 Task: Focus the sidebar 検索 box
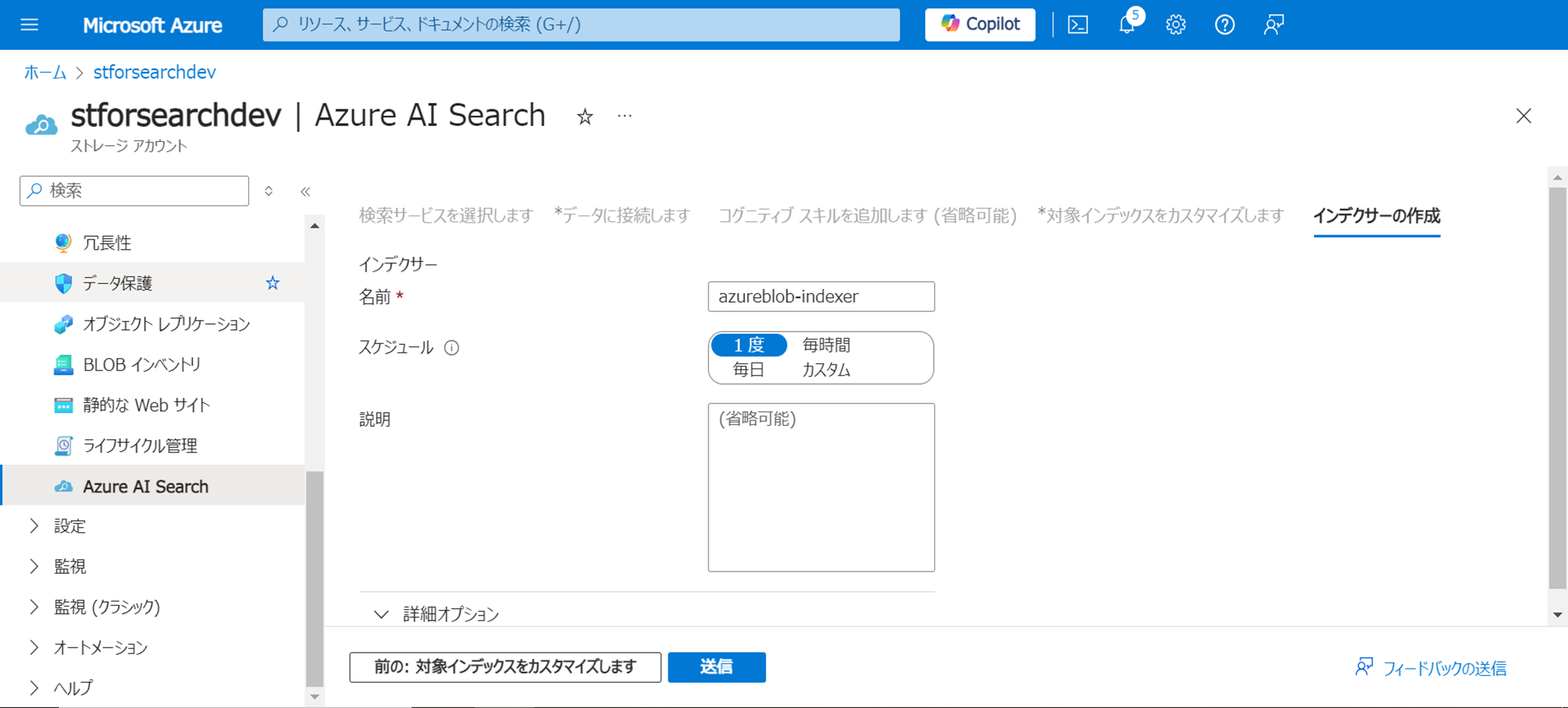tap(134, 191)
